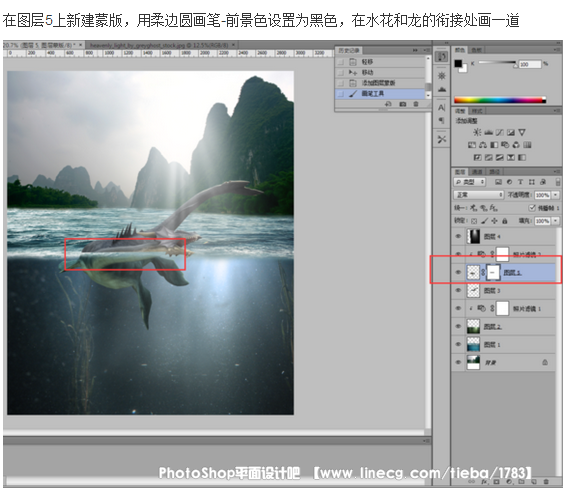Add a Photo Filter adjustment layer
Image resolution: width=582 pixels, height=490 pixels.
click(505, 145)
